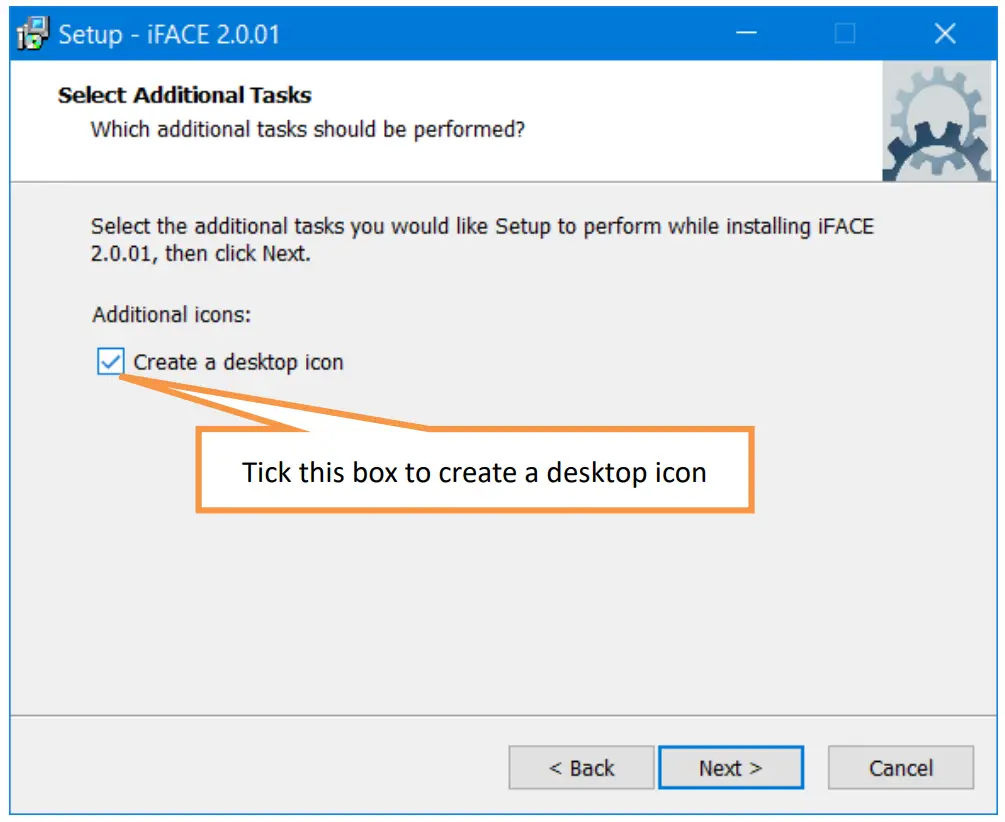Screen dimensions: 1005x822
Task: Cancel the iFACE 2.0.01 setup
Action: pyautogui.click(x=899, y=768)
